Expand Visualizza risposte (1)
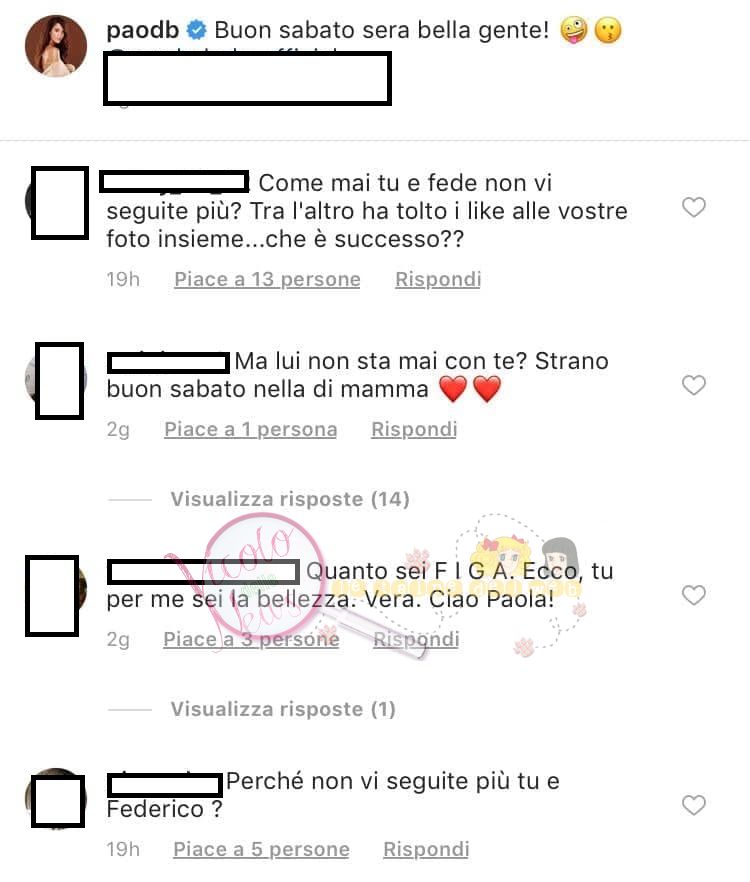Screen dimensions: 750x882 pyautogui.click(x=283, y=709)
